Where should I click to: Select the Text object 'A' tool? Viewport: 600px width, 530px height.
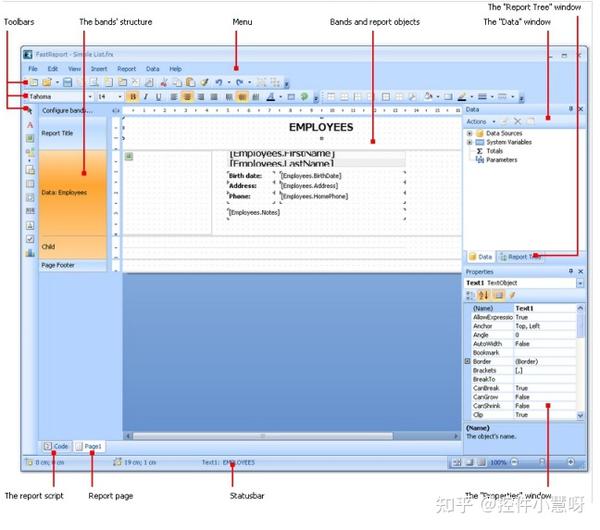click(x=30, y=125)
